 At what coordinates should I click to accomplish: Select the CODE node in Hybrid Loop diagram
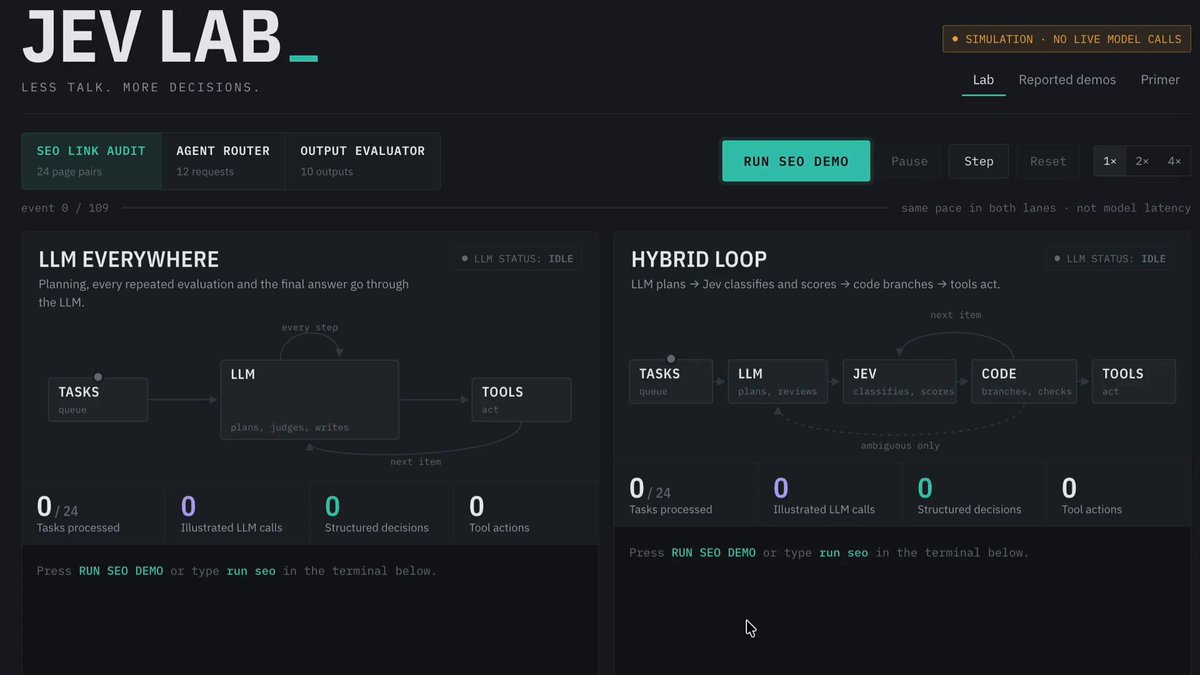pyautogui.click(x=1024, y=381)
